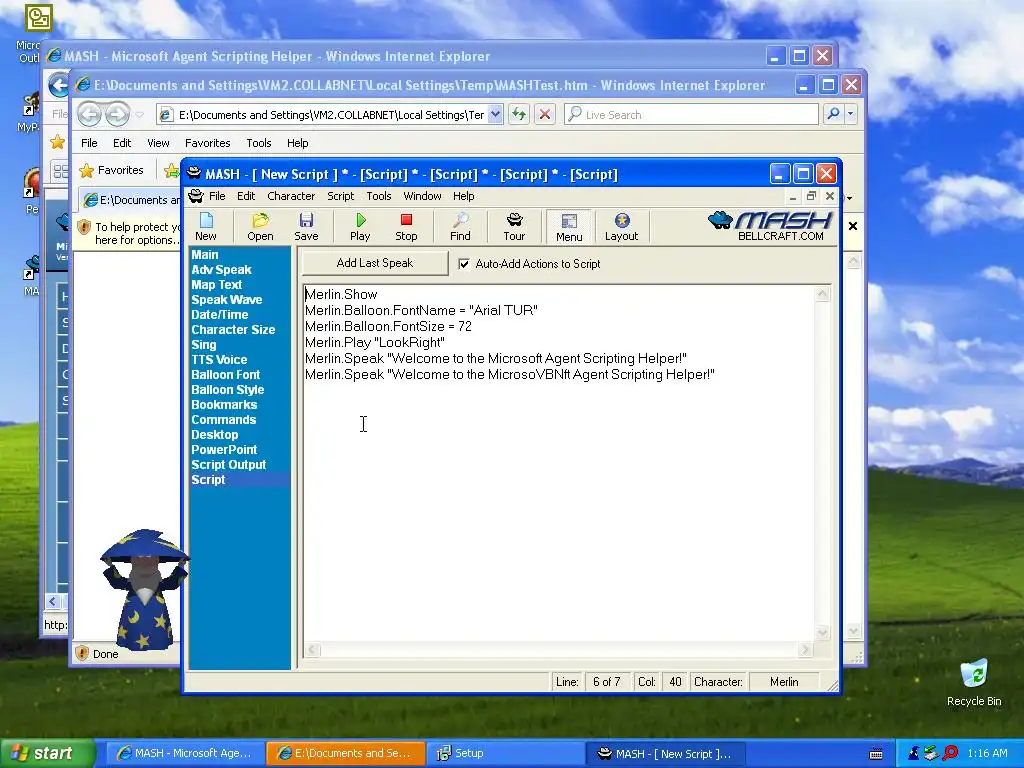Viewport: 1024px width, 768px height.
Task: Open Layout options in MASH toolbar
Action: 621,227
